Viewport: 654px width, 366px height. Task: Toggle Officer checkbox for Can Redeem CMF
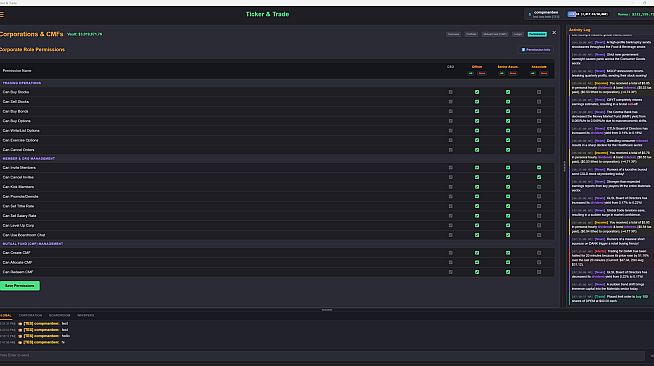coord(477,272)
